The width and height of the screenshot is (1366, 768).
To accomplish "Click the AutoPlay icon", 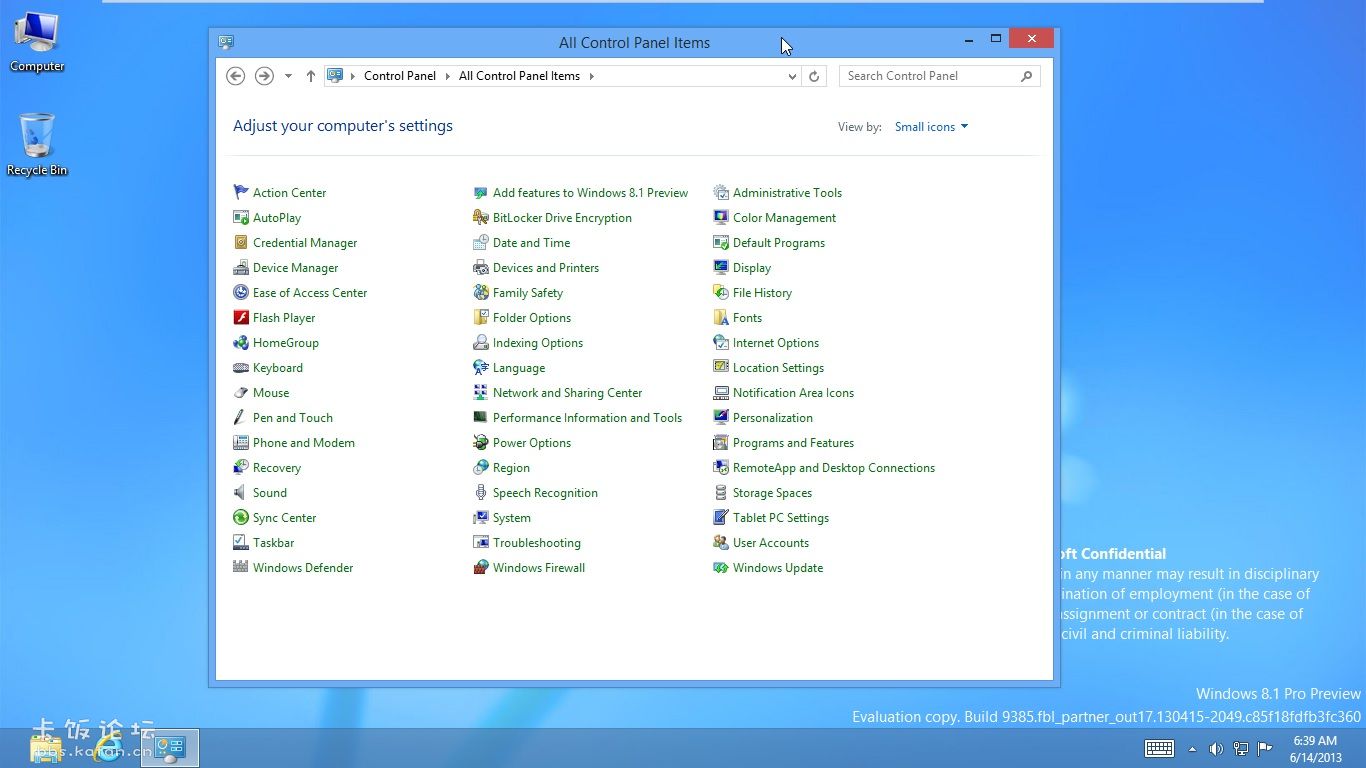I will (240, 217).
